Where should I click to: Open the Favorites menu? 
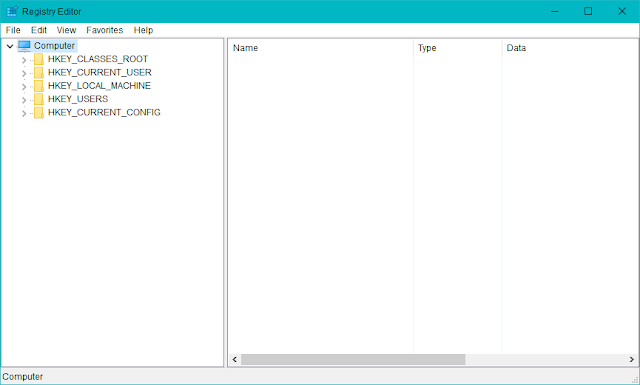click(x=104, y=30)
